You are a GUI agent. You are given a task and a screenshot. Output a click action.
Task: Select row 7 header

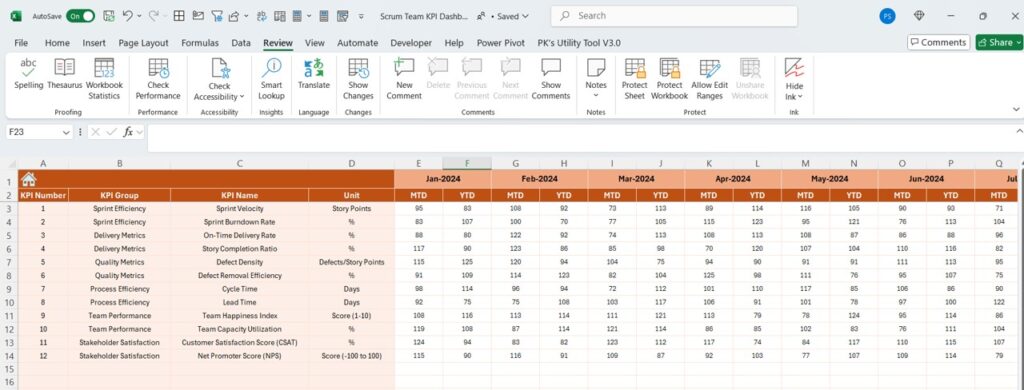pyautogui.click(x=9, y=262)
